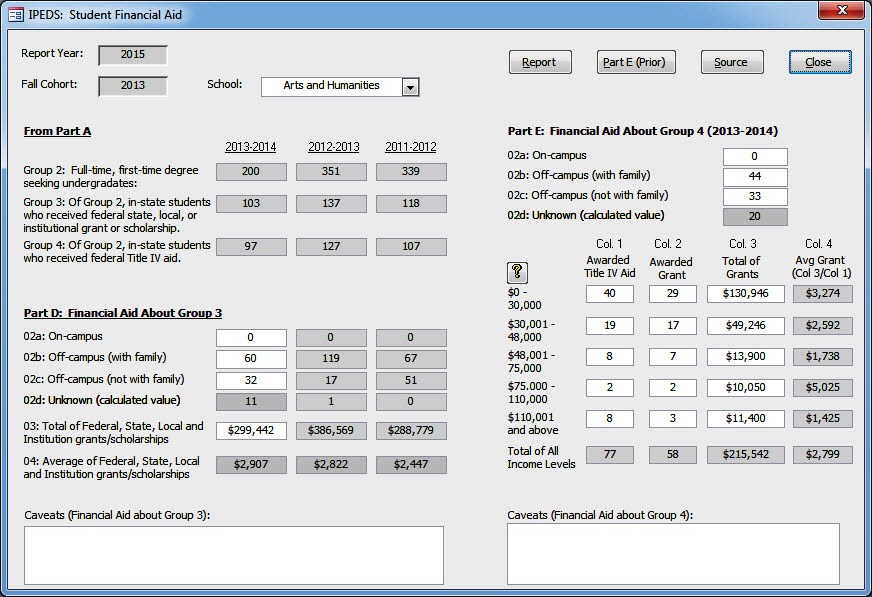Click Avg Grant value $3,274
Image resolution: width=872 pixels, height=597 pixels.
pos(823,293)
